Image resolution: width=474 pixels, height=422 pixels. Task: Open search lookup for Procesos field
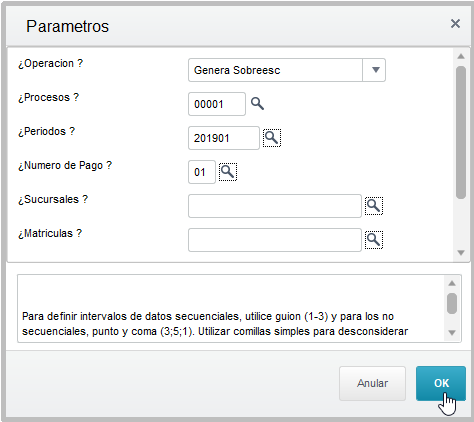[x=257, y=104]
